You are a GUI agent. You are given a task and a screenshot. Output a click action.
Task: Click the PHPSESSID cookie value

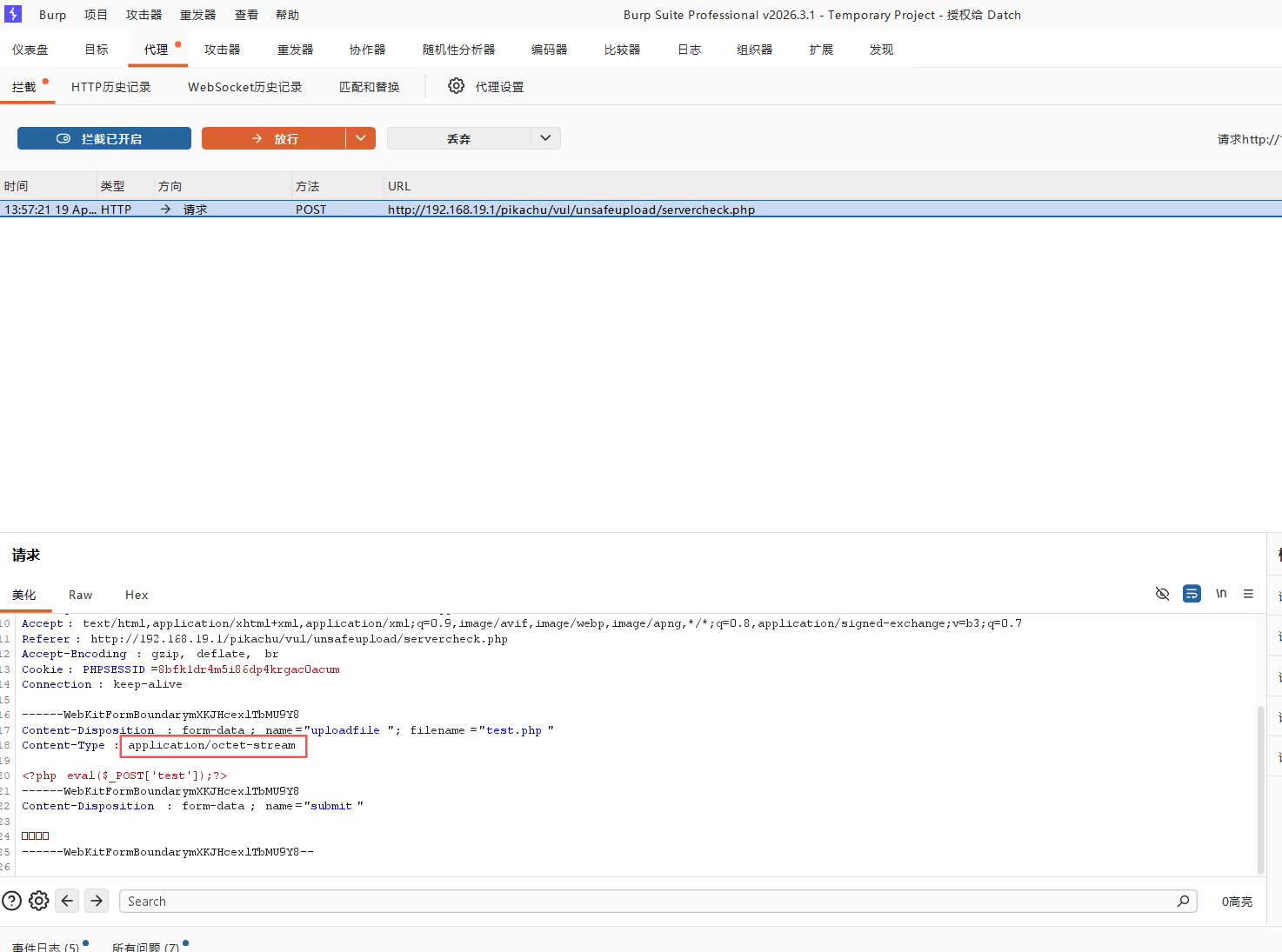(x=250, y=669)
